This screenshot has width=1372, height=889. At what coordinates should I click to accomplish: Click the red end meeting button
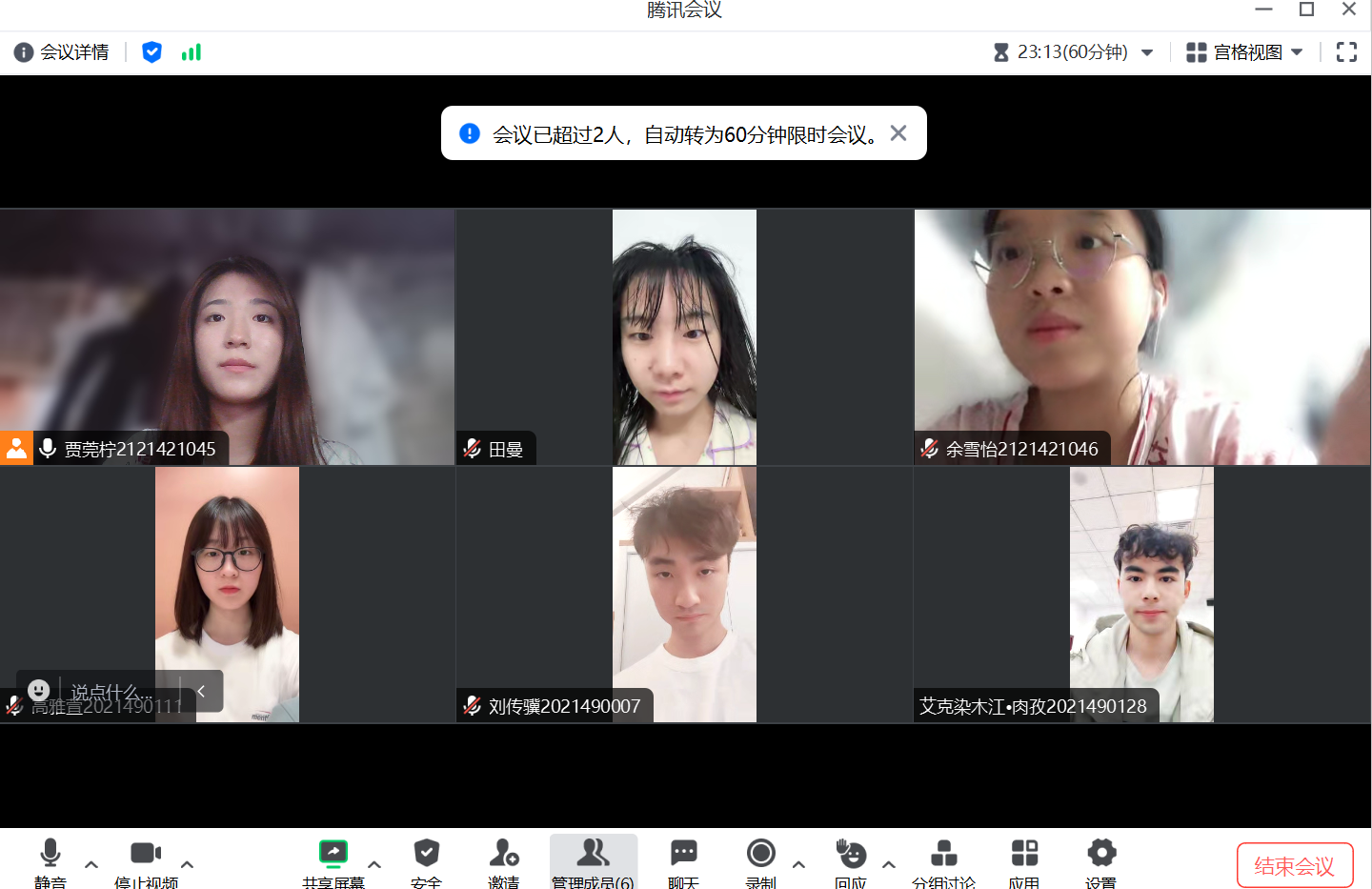point(1294,865)
